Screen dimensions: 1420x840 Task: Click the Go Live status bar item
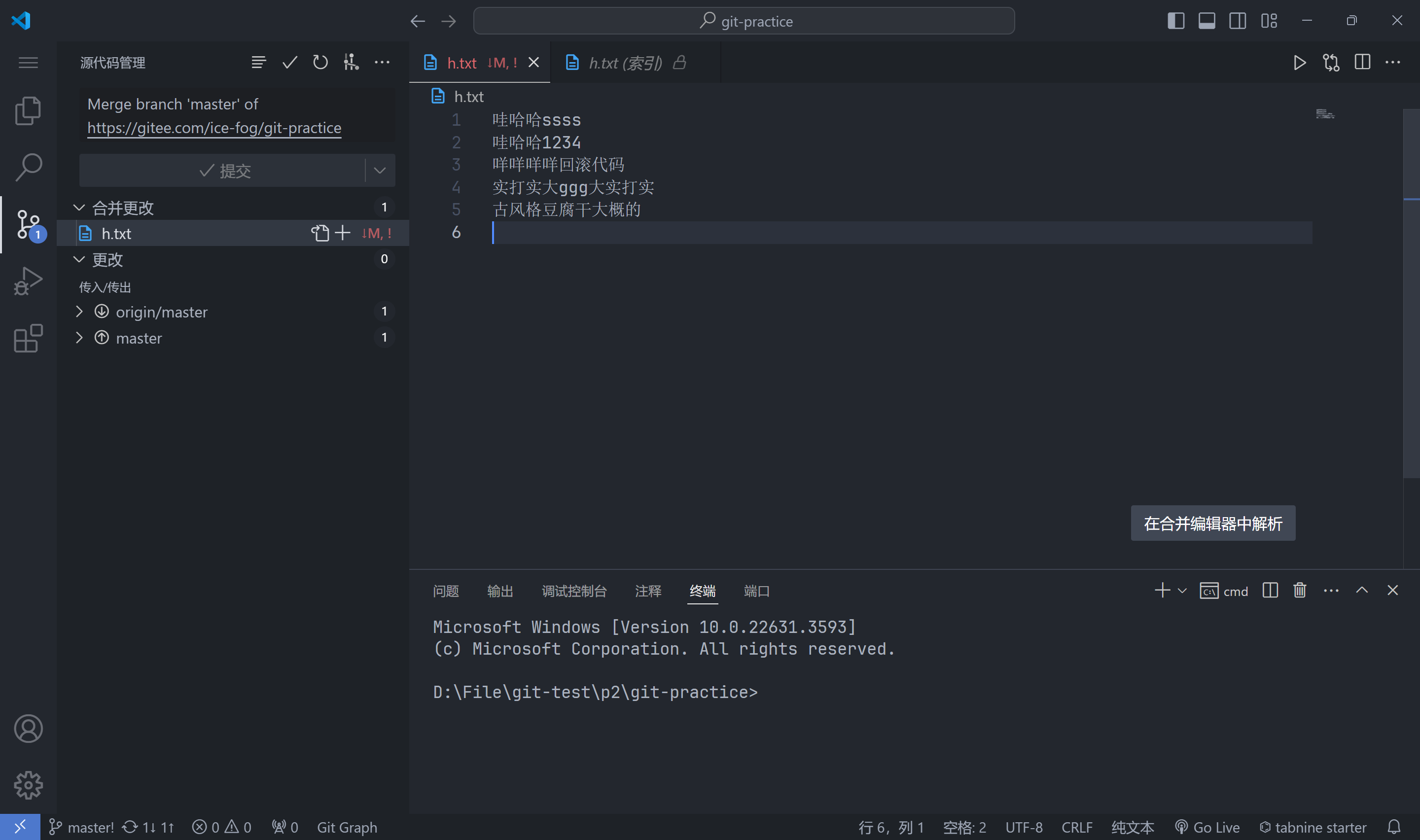(1207, 827)
